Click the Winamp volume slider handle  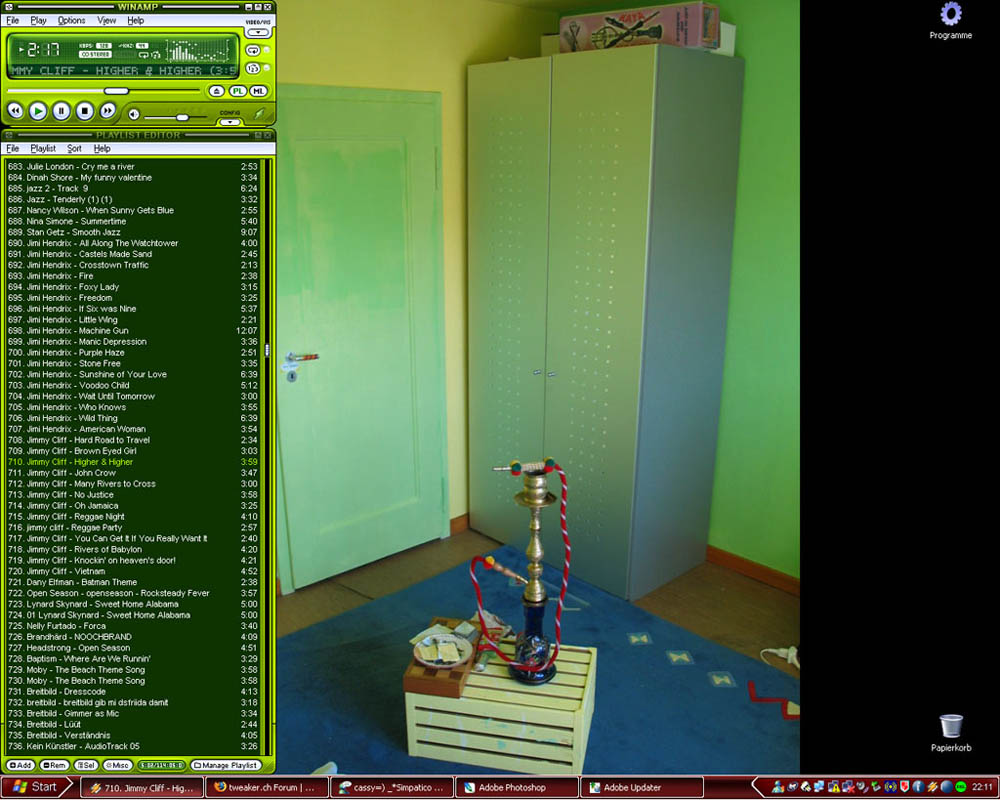click(x=182, y=118)
